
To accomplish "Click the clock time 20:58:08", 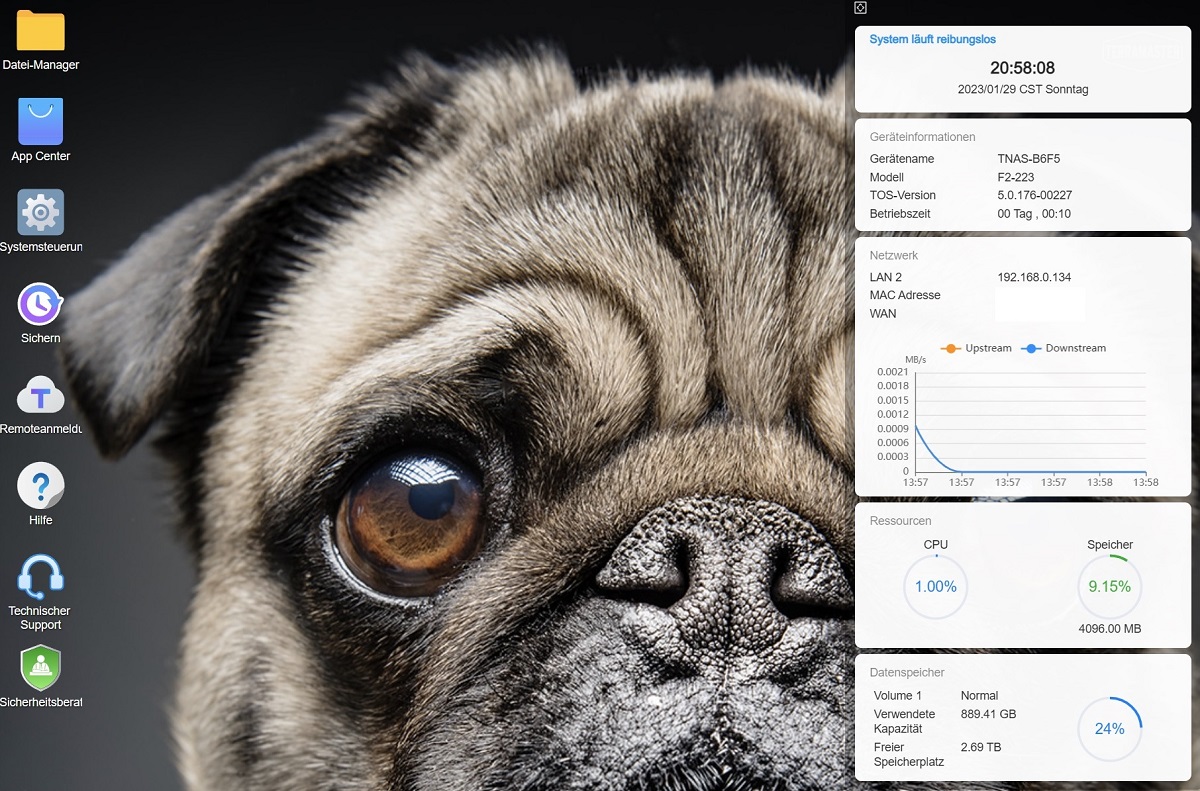I will pyautogui.click(x=1023, y=68).
